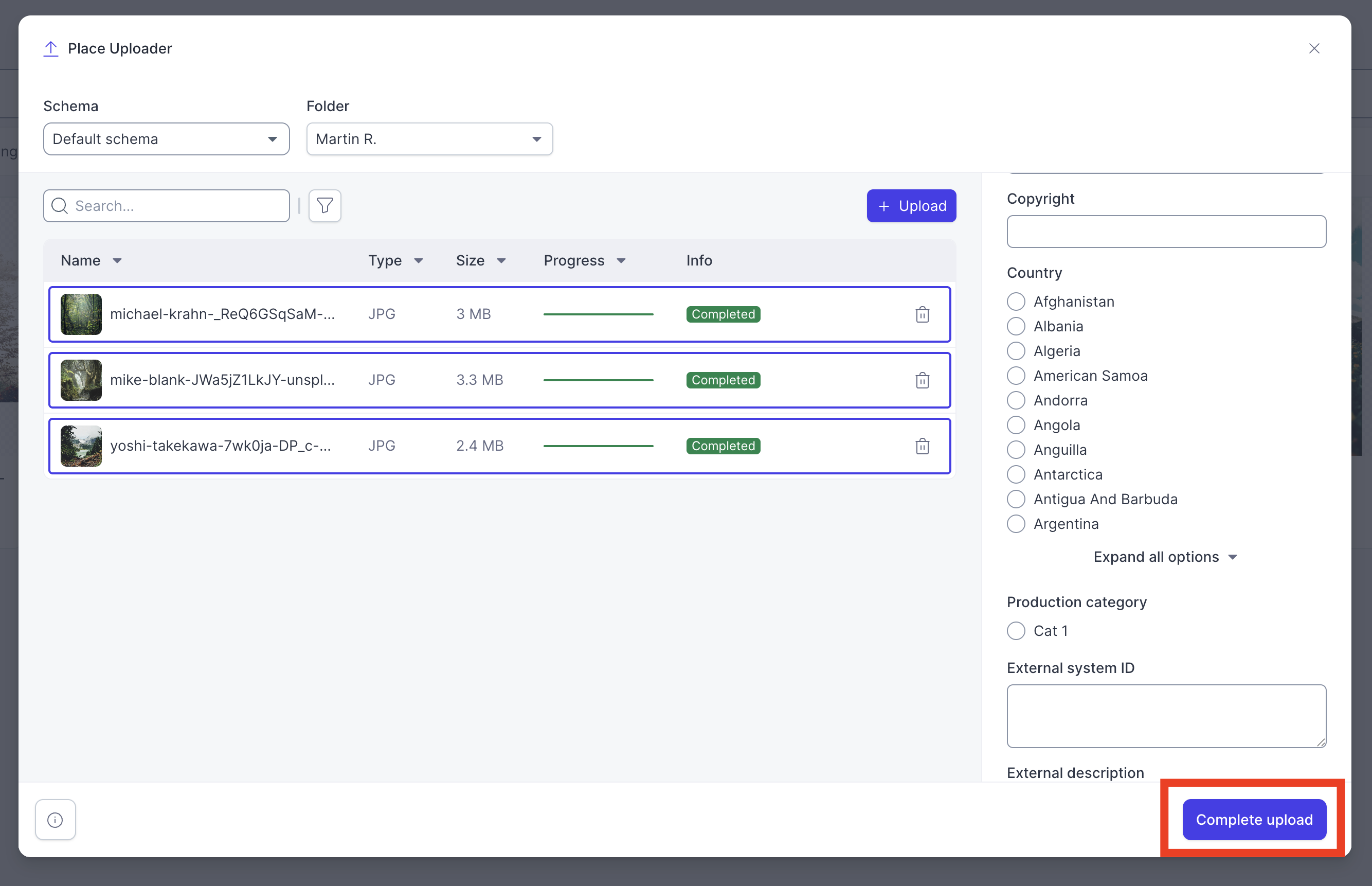Screen dimensions: 1372x886
Task: Click the 3 MB size value
Action: tap(473, 314)
